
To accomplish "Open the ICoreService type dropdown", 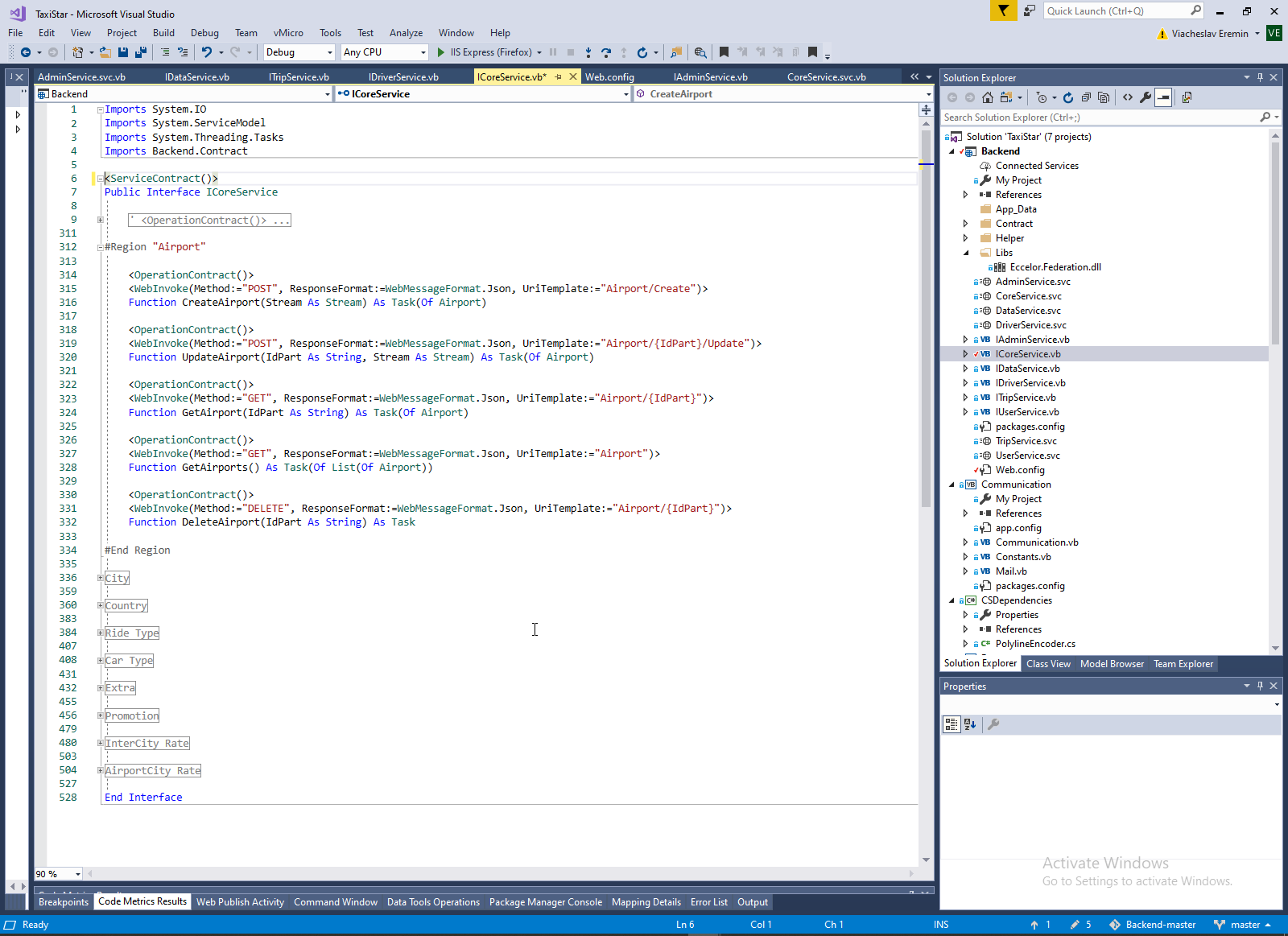I will pos(483,94).
